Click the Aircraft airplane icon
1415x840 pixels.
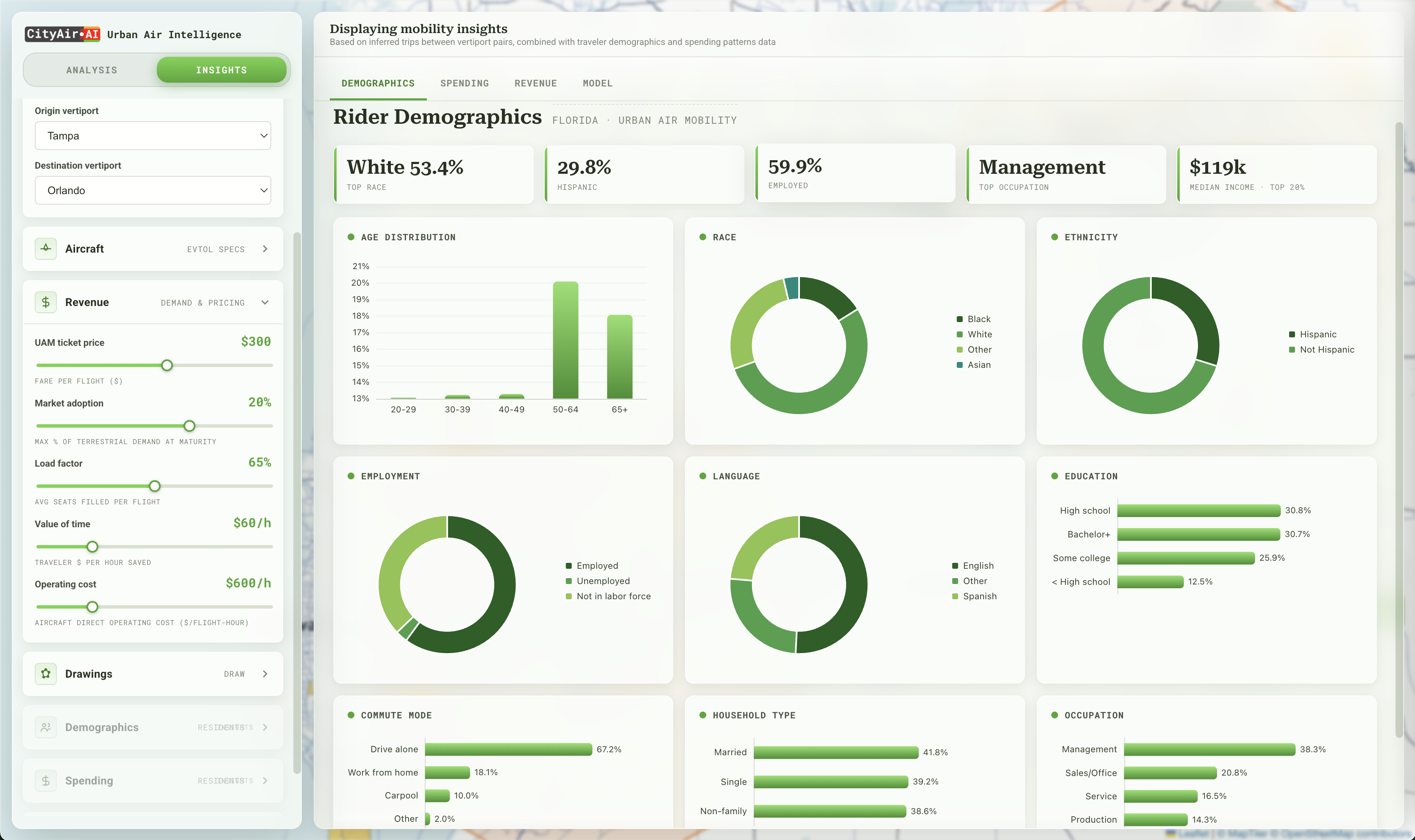(46, 248)
